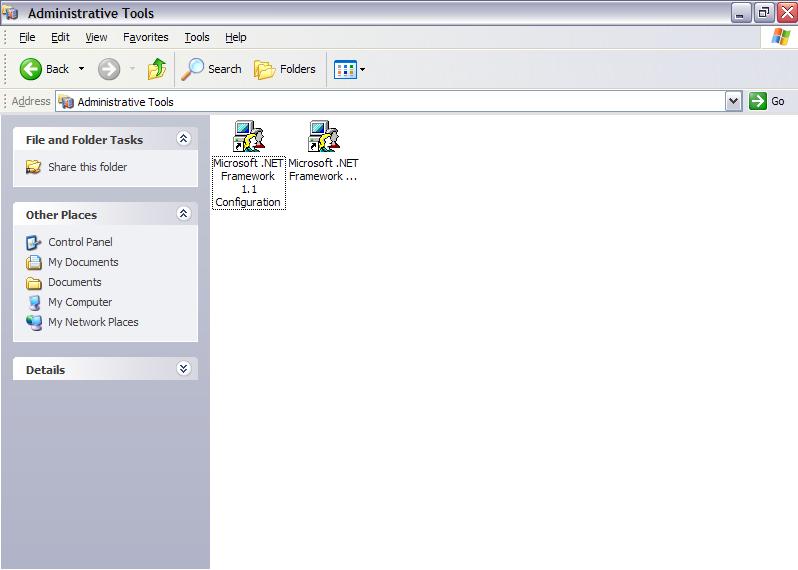Open the File menu

pyautogui.click(x=27, y=37)
